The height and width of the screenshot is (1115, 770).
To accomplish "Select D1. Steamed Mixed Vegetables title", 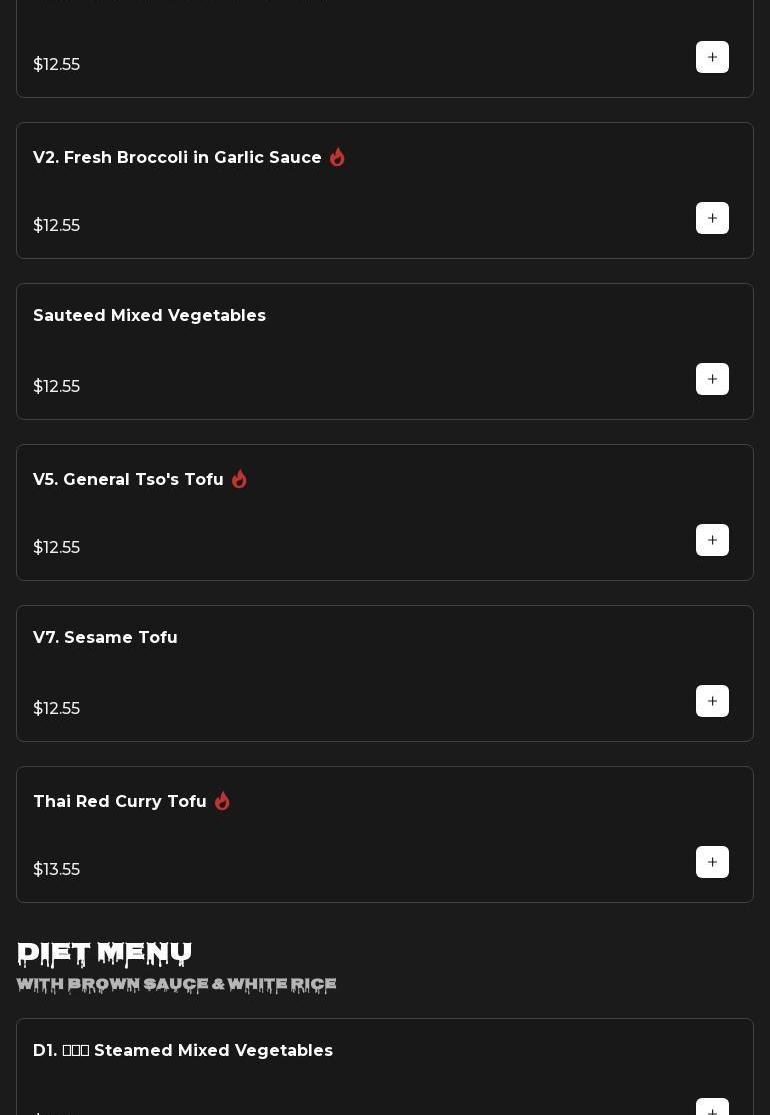I will tap(183, 1051).
